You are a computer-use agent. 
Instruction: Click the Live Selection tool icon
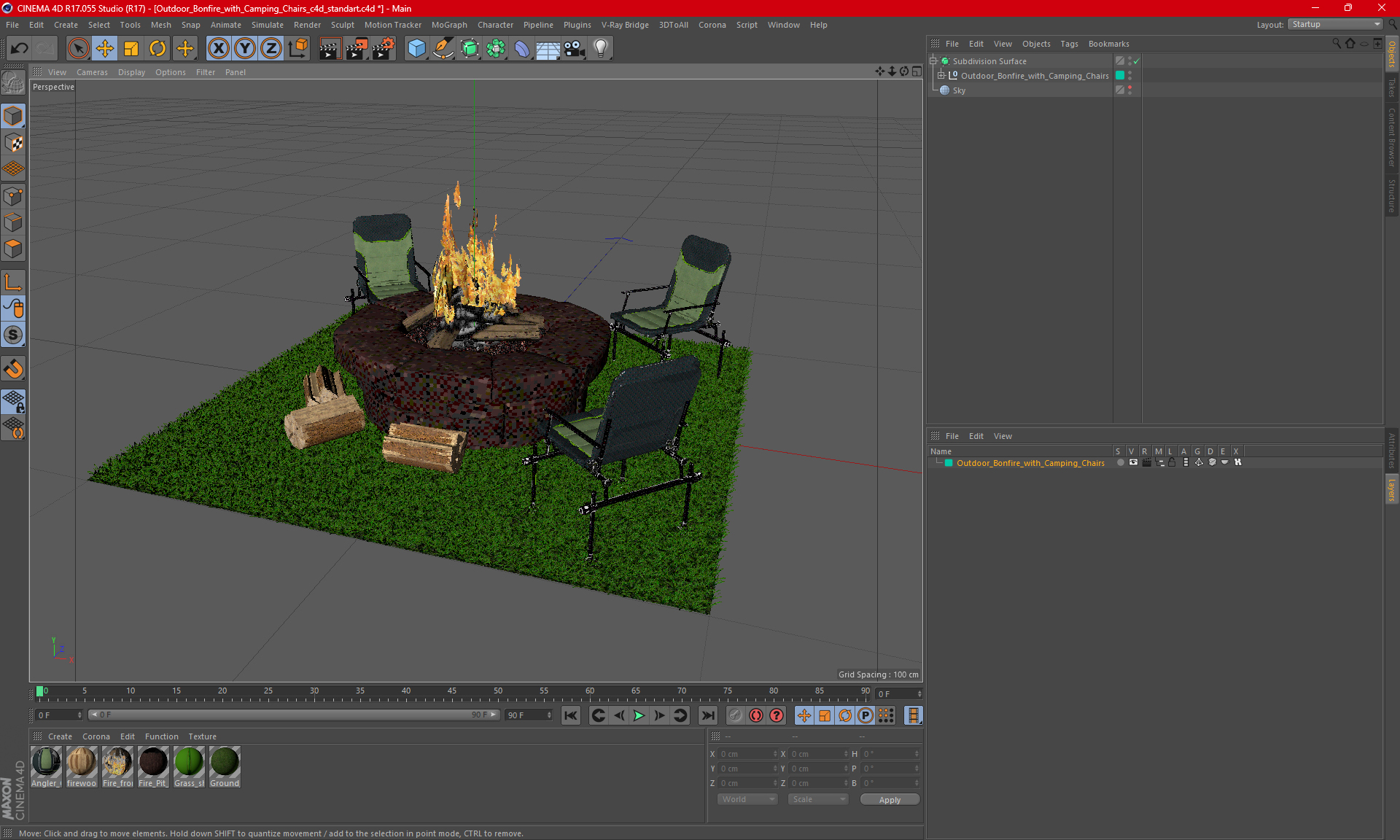pyautogui.click(x=77, y=48)
